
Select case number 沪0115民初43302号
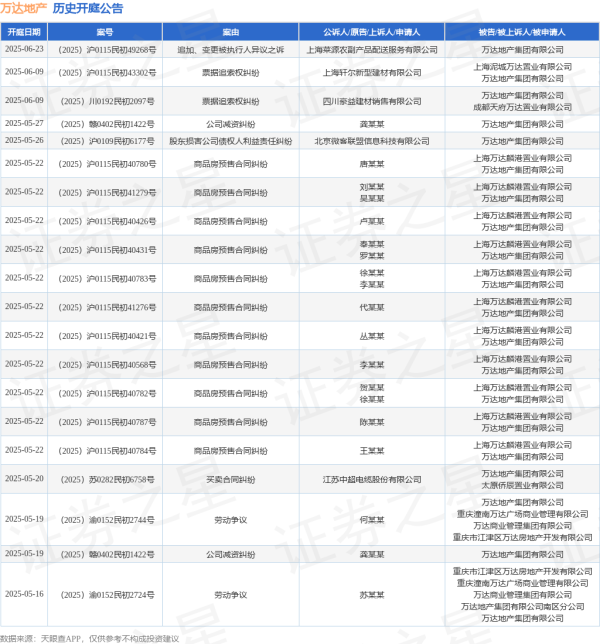coord(107,73)
